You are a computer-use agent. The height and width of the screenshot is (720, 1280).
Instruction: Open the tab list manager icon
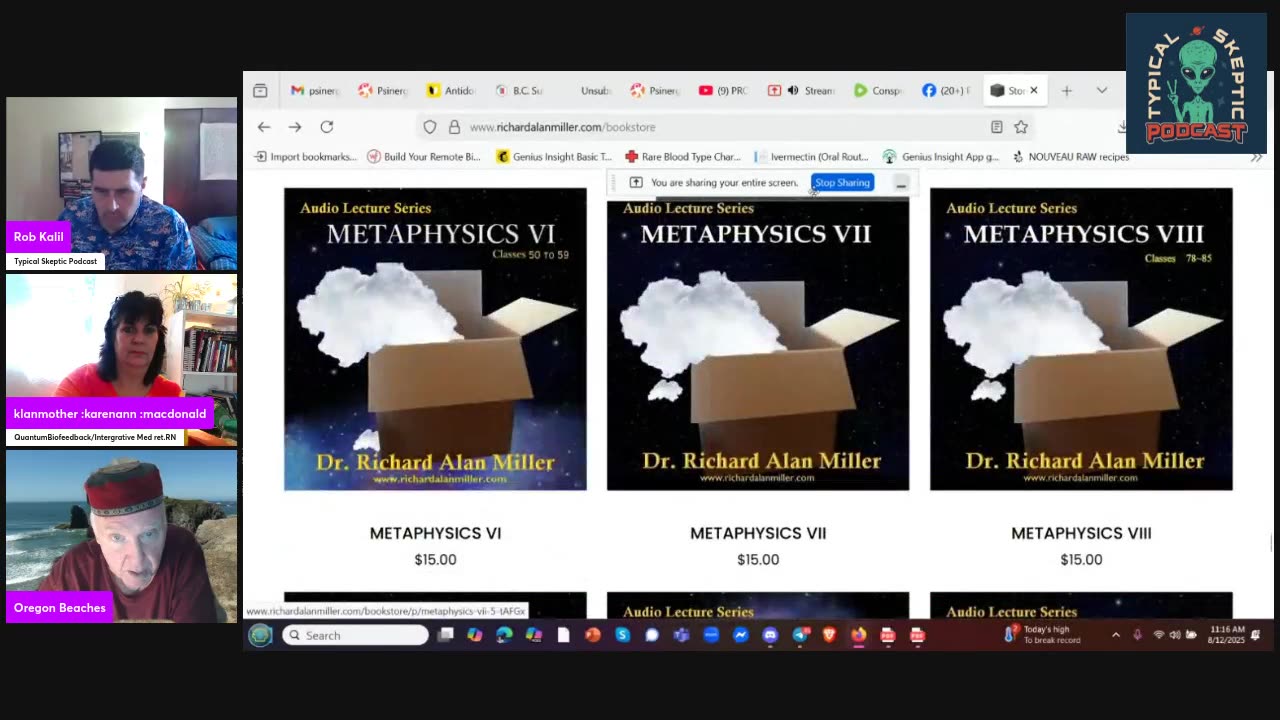260,90
